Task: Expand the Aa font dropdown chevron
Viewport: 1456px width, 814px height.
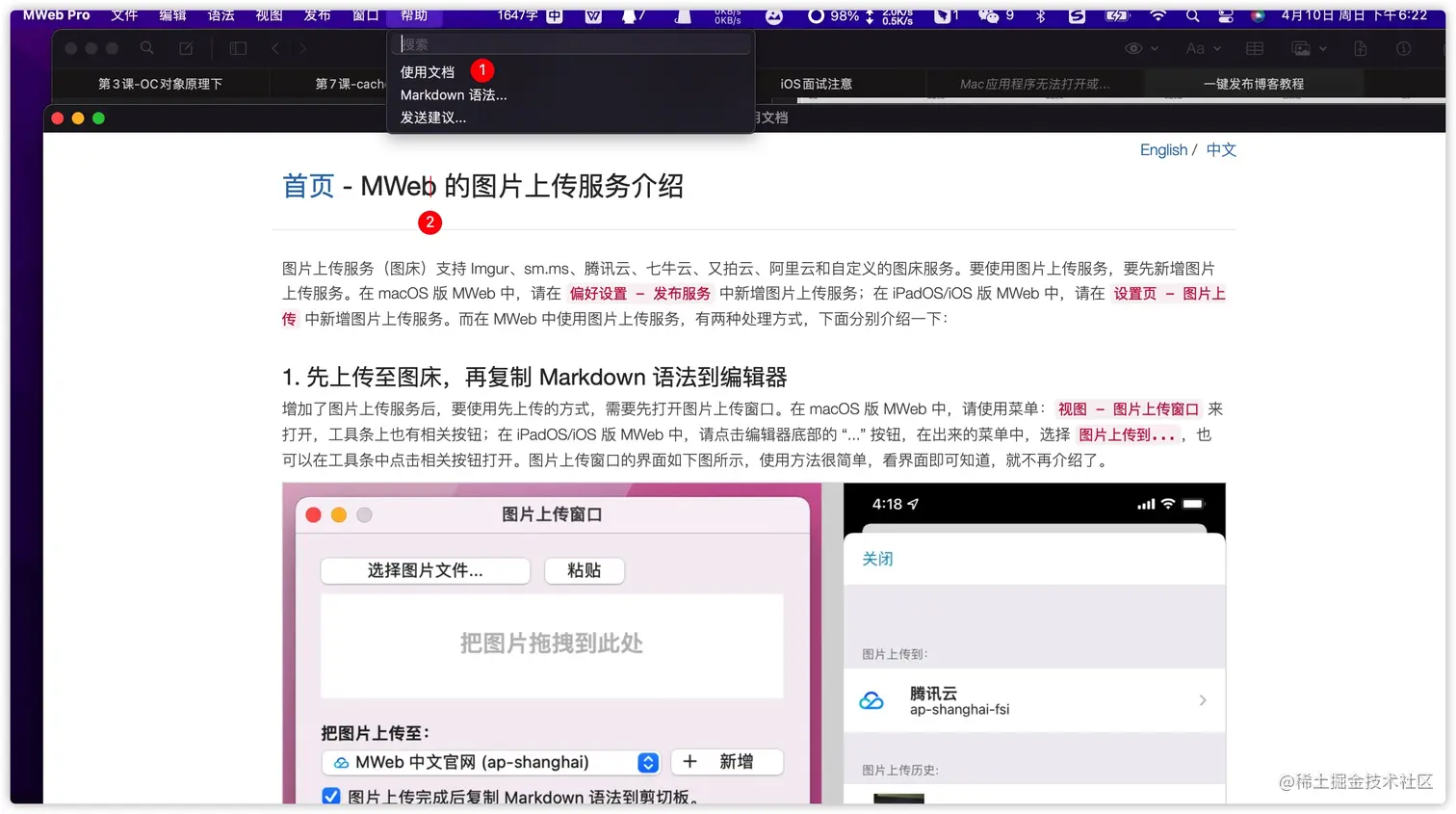Action: (x=1217, y=49)
